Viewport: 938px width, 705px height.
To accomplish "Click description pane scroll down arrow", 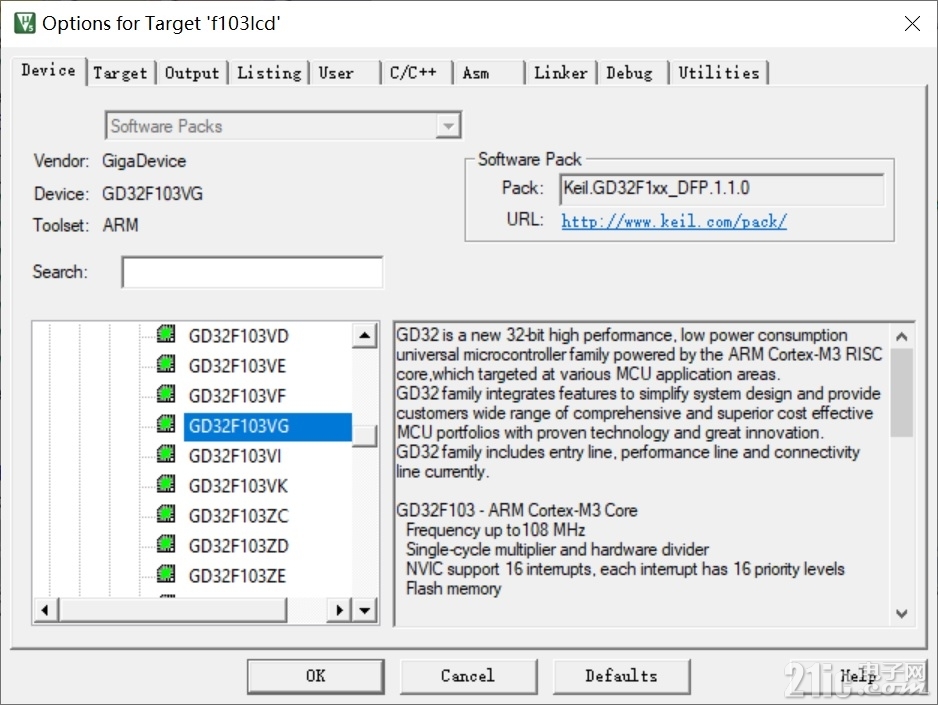I will pyautogui.click(x=902, y=613).
